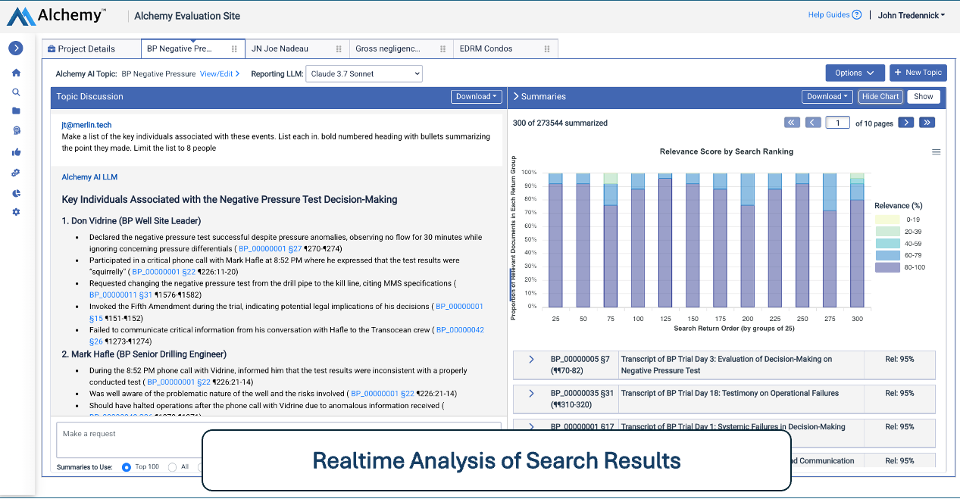The image size is (960, 502).
Task: Open the Help Guides link
Action: coord(829,15)
